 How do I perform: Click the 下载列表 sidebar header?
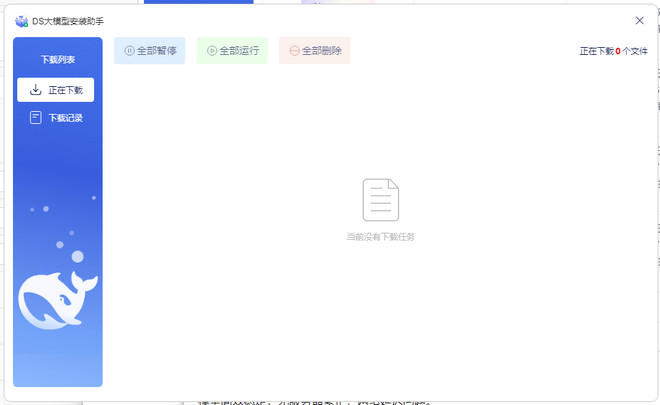57,60
